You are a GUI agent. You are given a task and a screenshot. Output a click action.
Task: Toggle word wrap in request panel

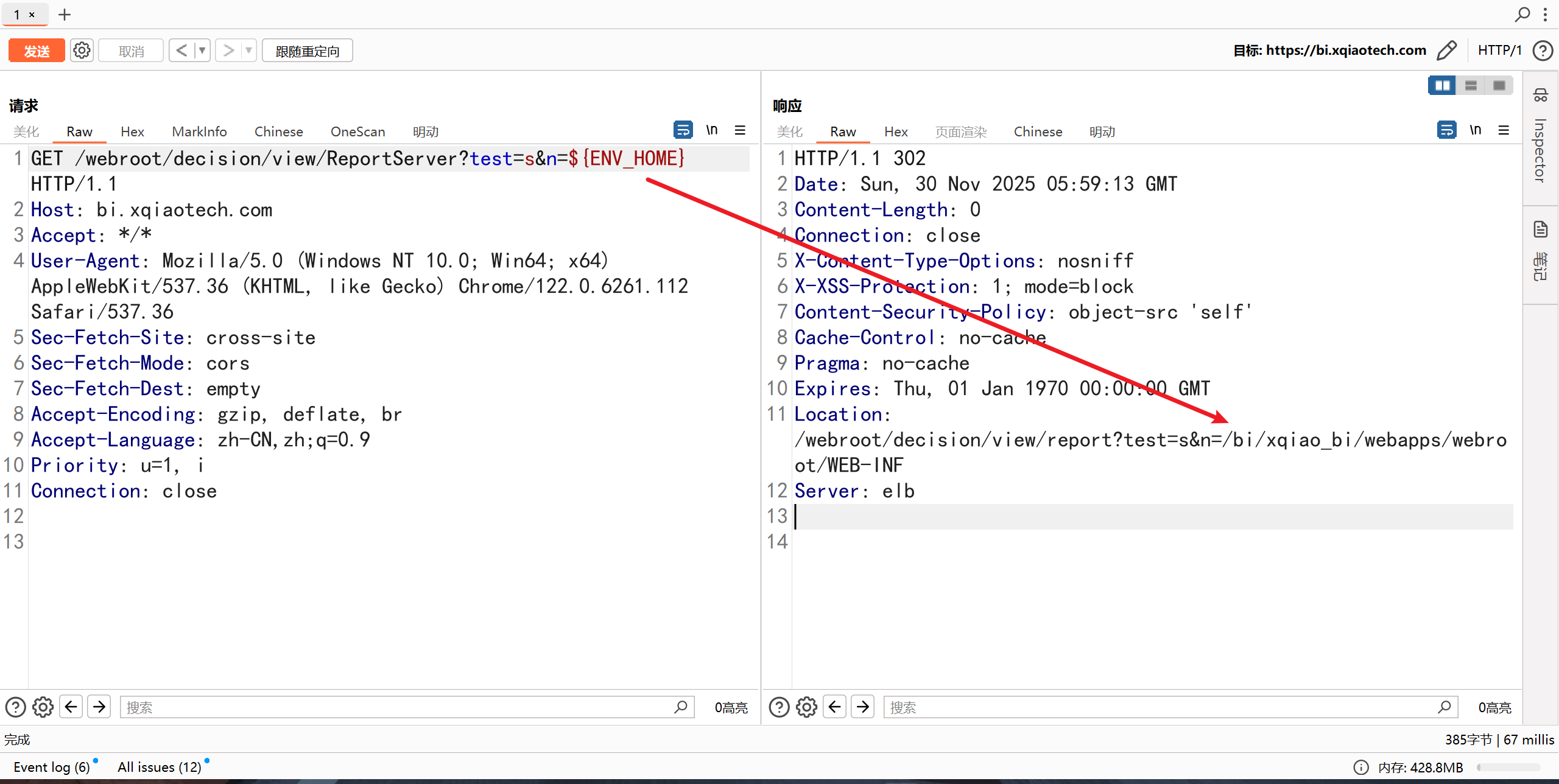[683, 130]
